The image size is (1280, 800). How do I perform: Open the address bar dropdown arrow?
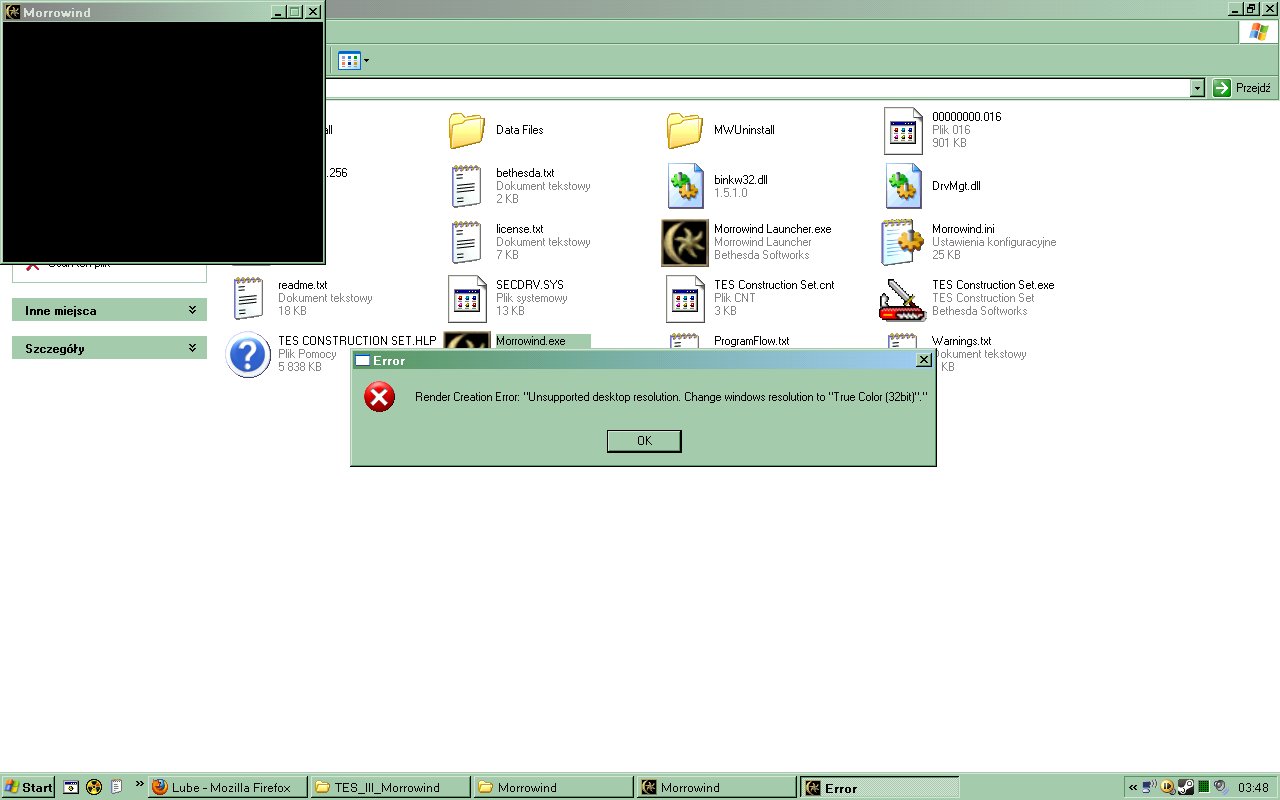[1197, 88]
